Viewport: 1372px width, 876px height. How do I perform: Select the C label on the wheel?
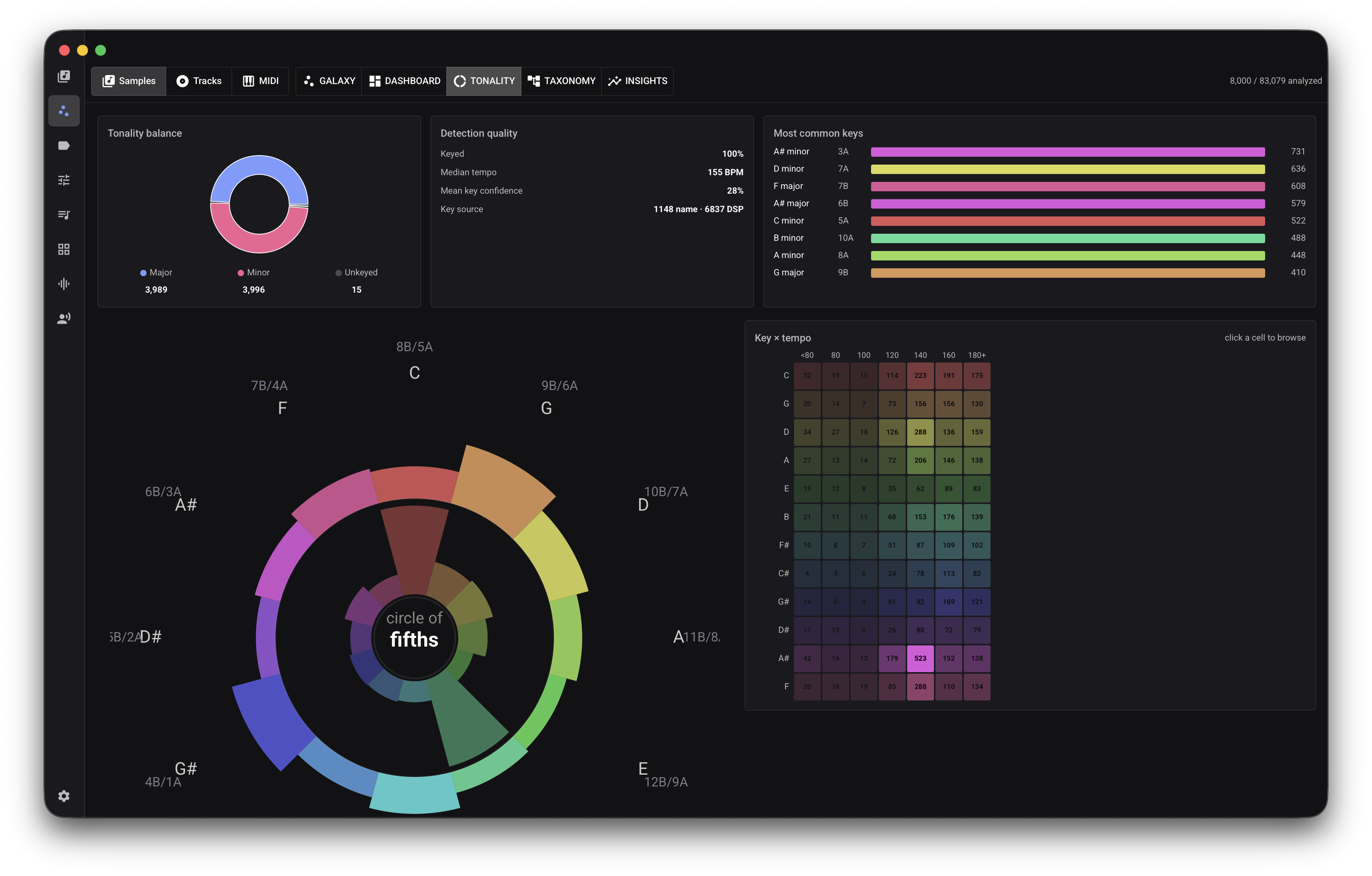414,373
